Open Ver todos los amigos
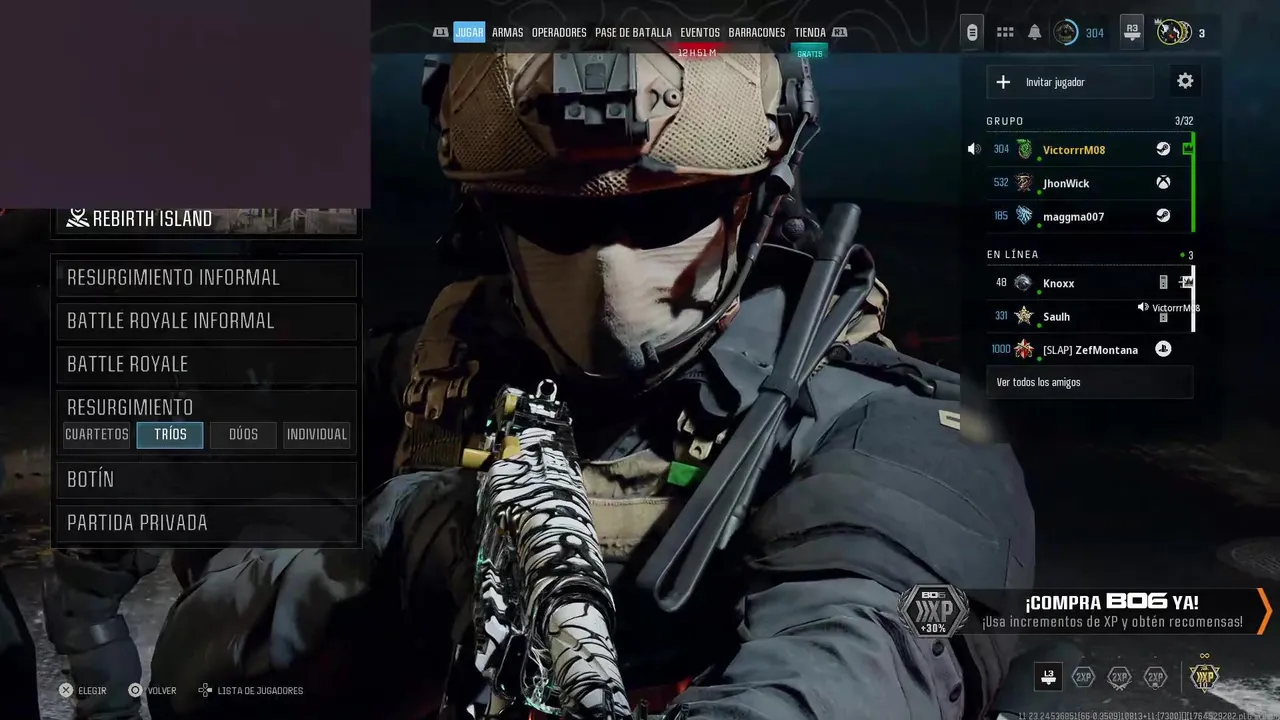Image resolution: width=1280 pixels, height=720 pixels. point(1090,382)
